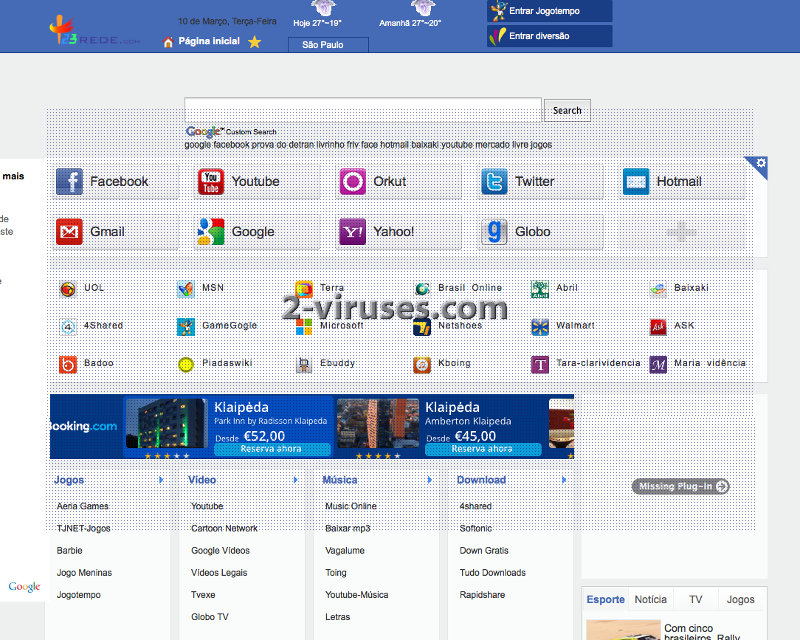Open the Yahoo! shortcut icon
The height and width of the screenshot is (640, 800).
353,231
